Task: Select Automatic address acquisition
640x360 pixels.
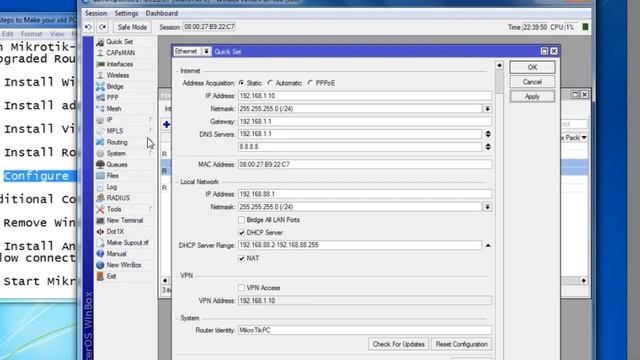Action: (x=270, y=83)
